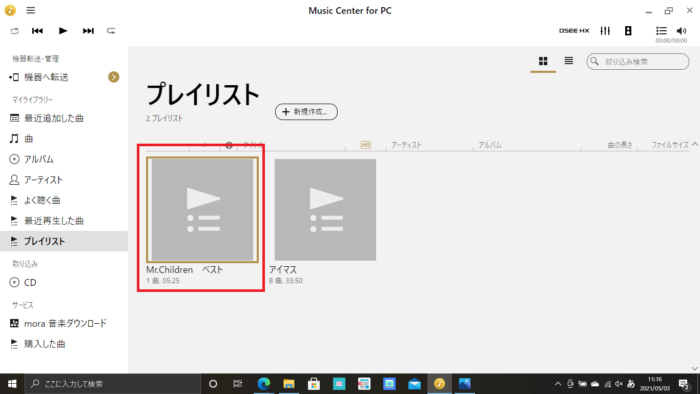Toggle repeat mode
Image resolution: width=700 pixels, height=394 pixels.
point(111,31)
